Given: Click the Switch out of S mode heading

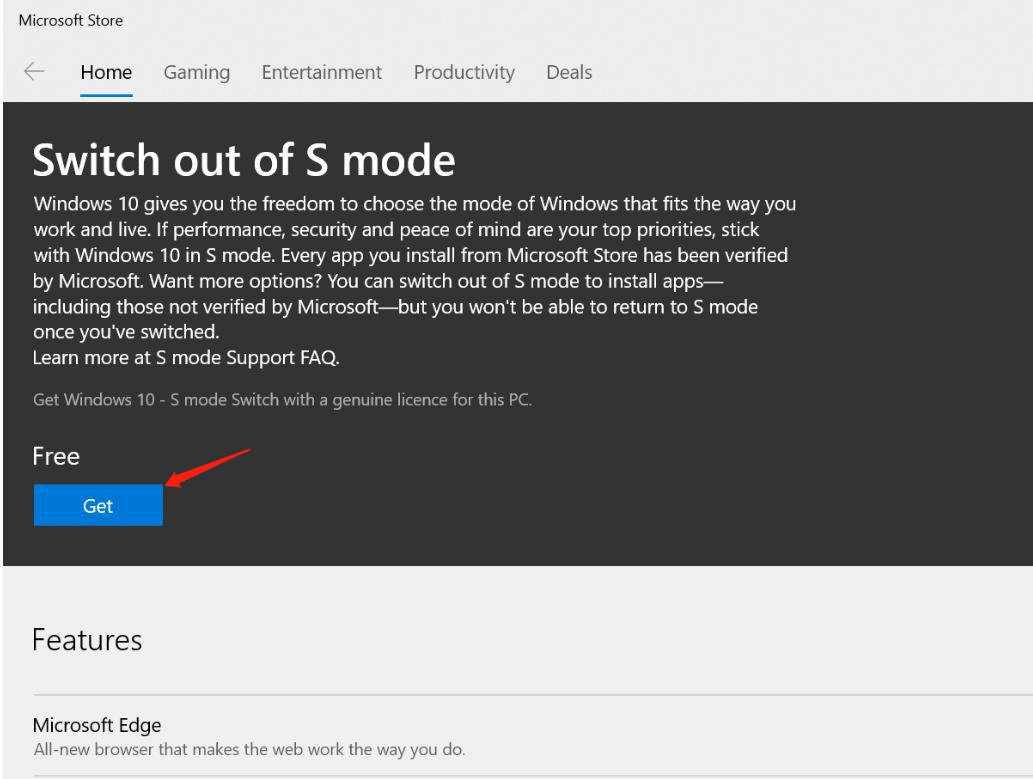Looking at the screenshot, I should (244, 160).
